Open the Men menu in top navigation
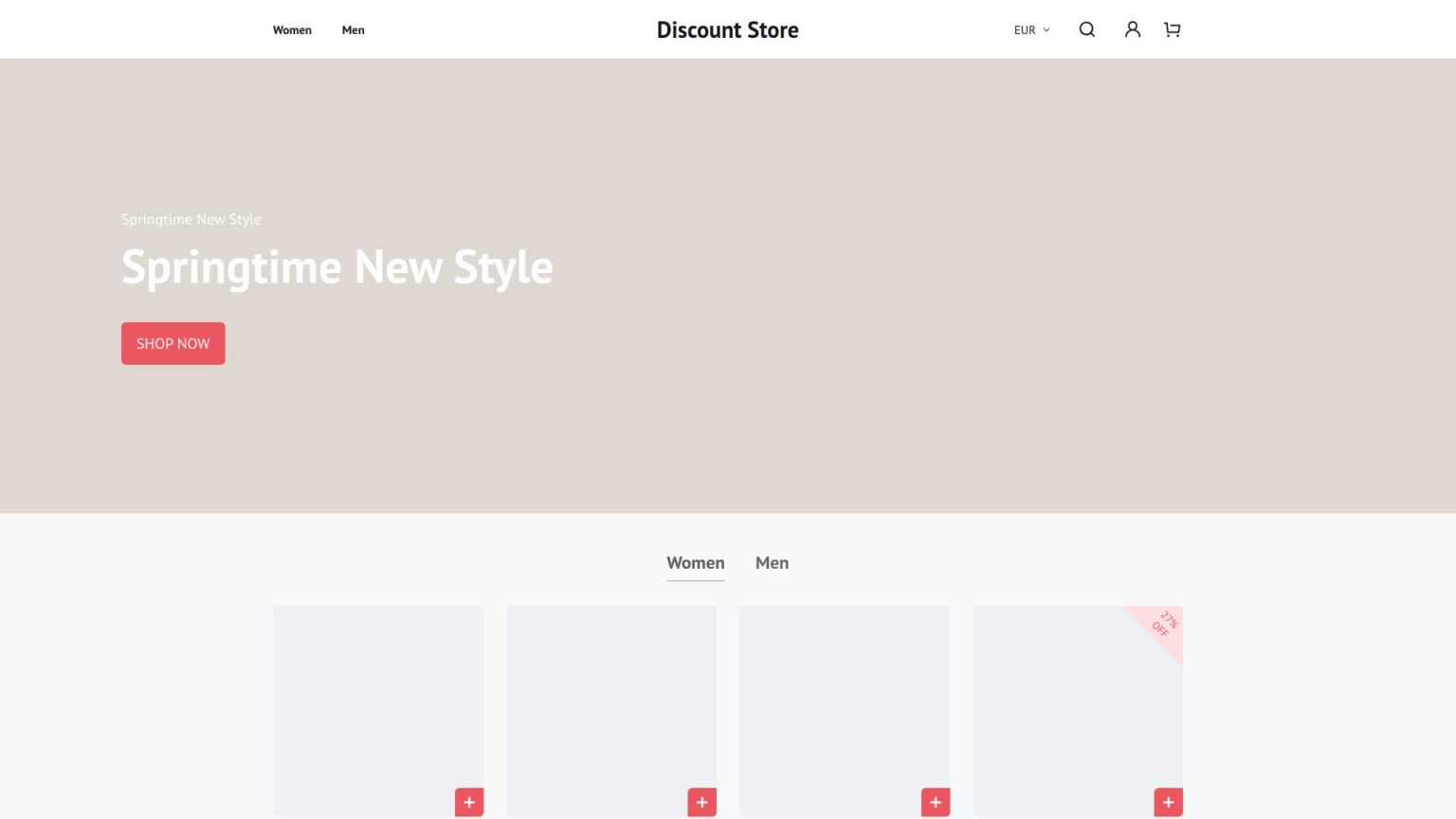The image size is (1456, 819). point(353,30)
